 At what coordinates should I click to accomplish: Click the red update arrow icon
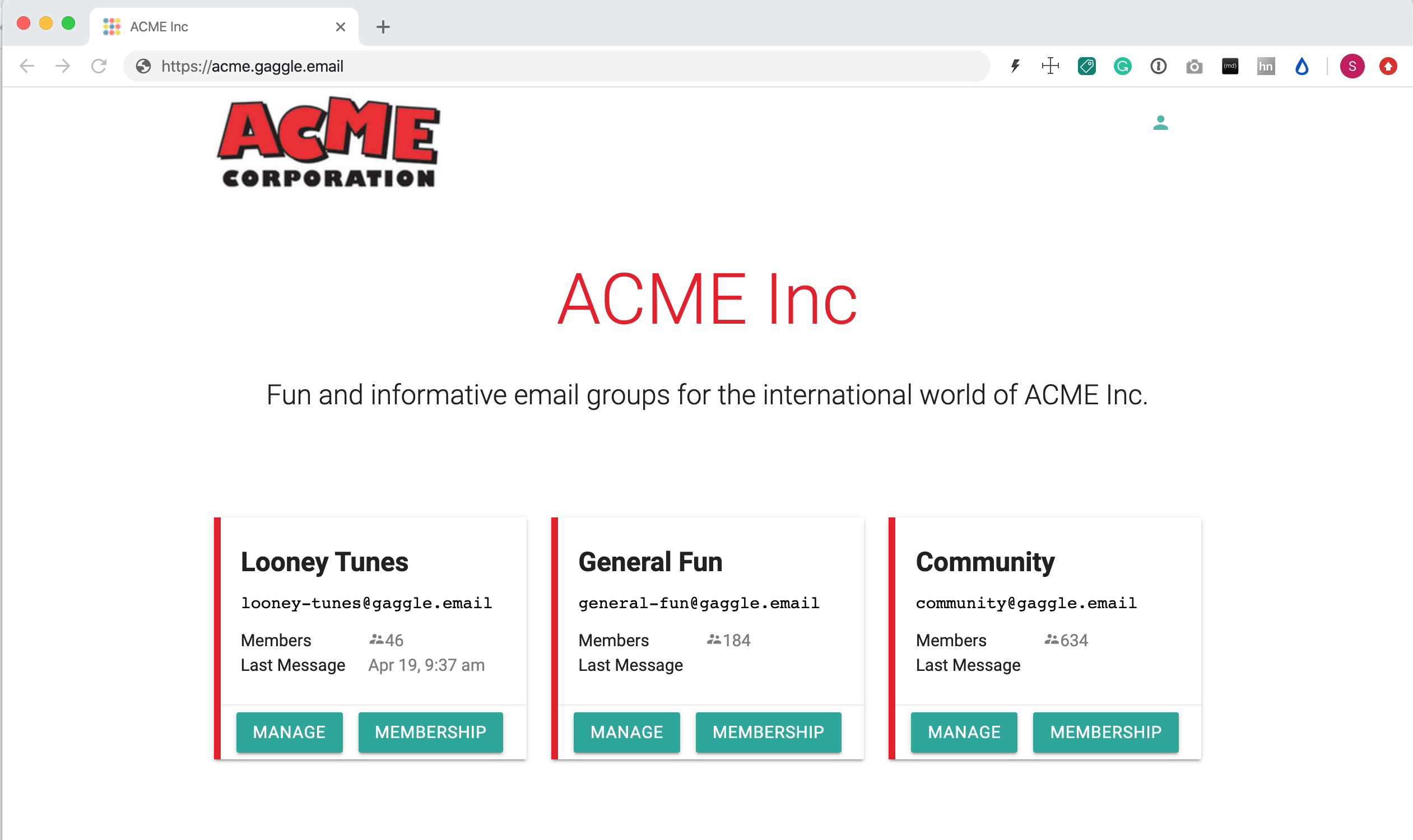coord(1388,66)
